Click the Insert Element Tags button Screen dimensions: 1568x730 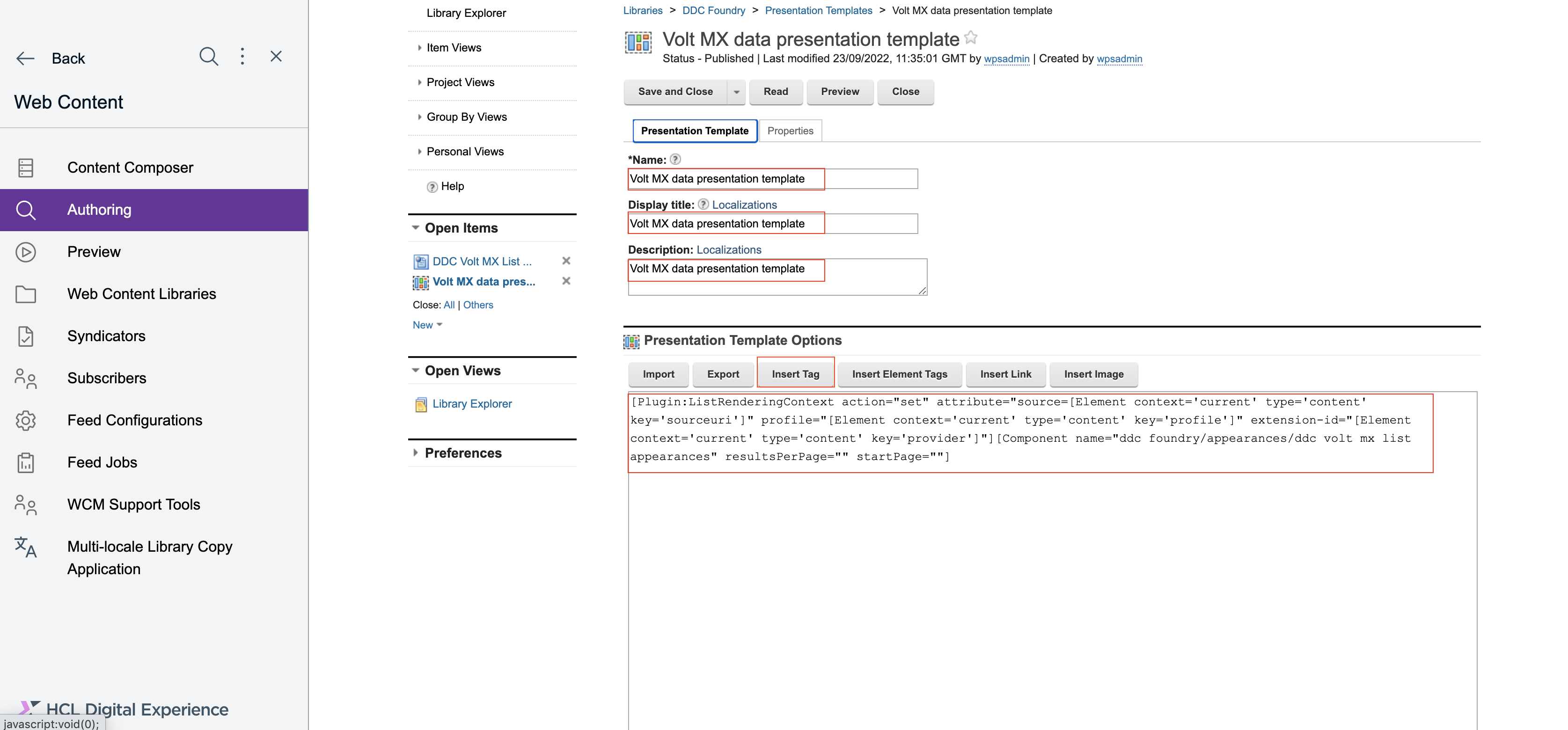(899, 374)
